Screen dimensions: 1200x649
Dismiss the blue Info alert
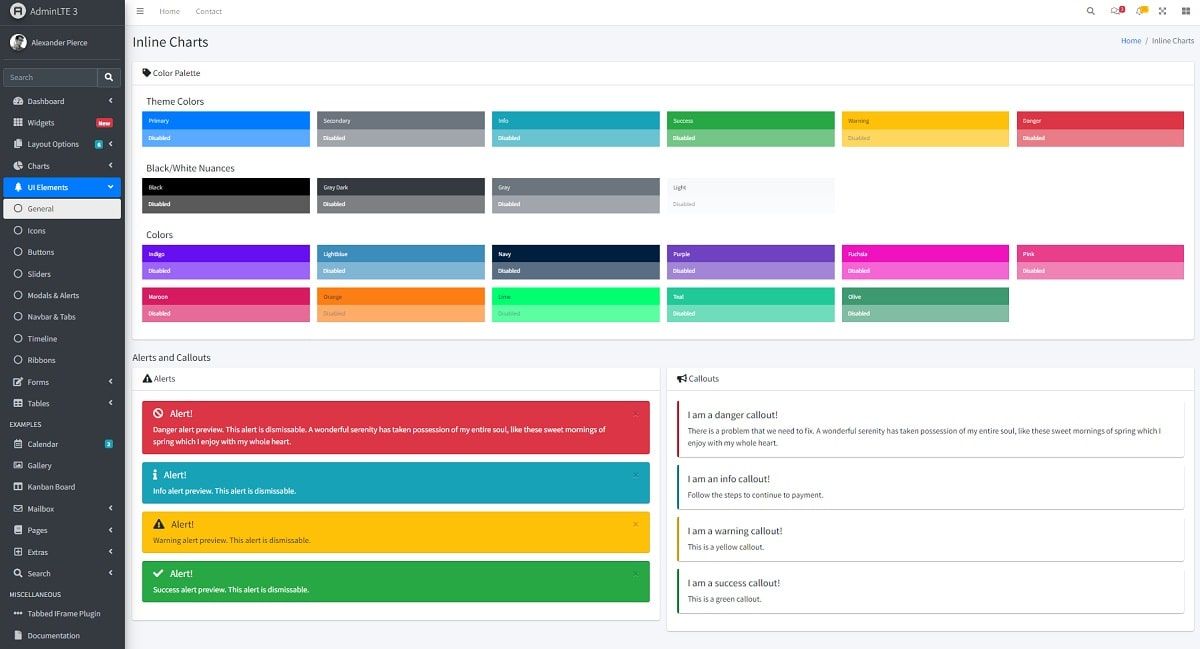point(634,474)
